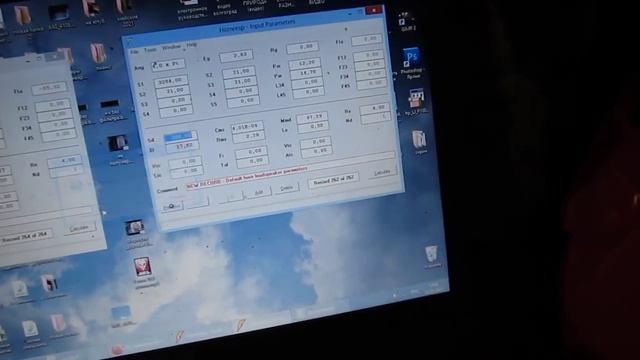Open the Tools menu in Hornresp
The width and height of the screenshot is (640, 360).
150,49
